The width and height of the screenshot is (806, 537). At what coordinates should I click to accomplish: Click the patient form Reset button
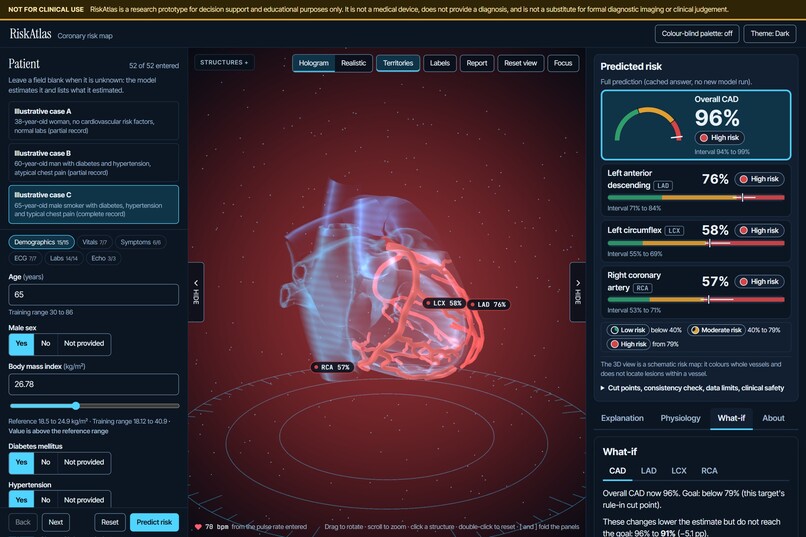109,522
